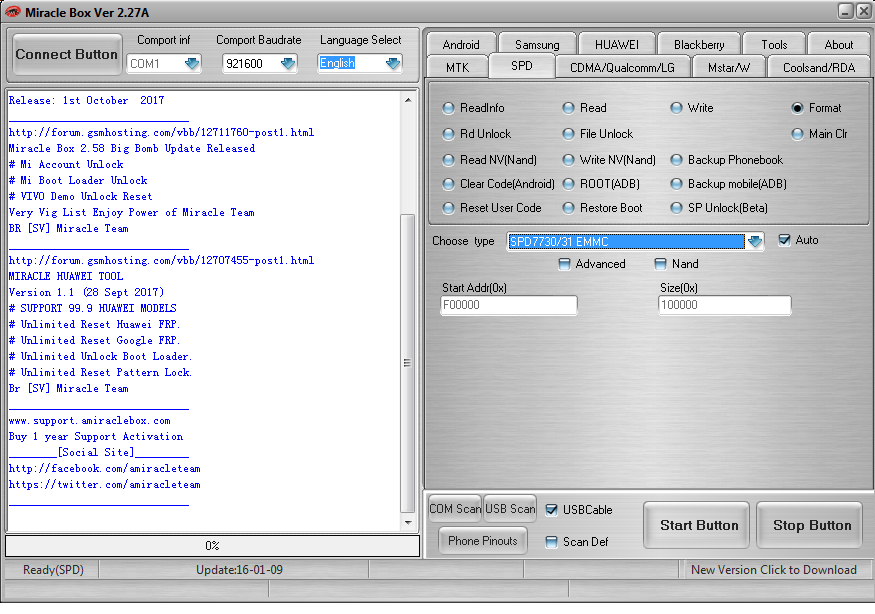This screenshot has height=614, width=875.
Task: Click the 0% progress bar
Action: click(212, 546)
